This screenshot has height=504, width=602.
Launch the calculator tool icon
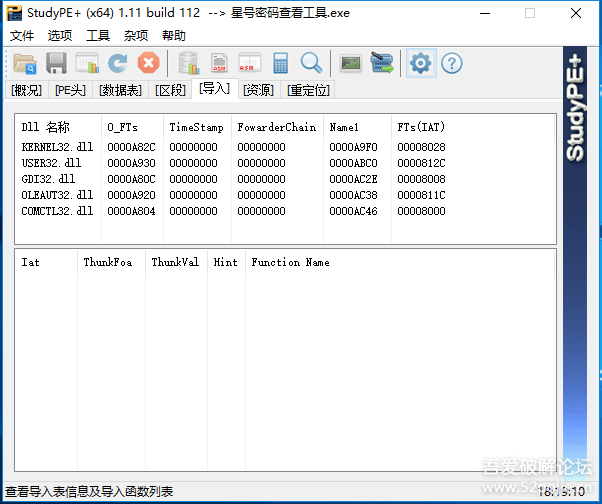280,63
